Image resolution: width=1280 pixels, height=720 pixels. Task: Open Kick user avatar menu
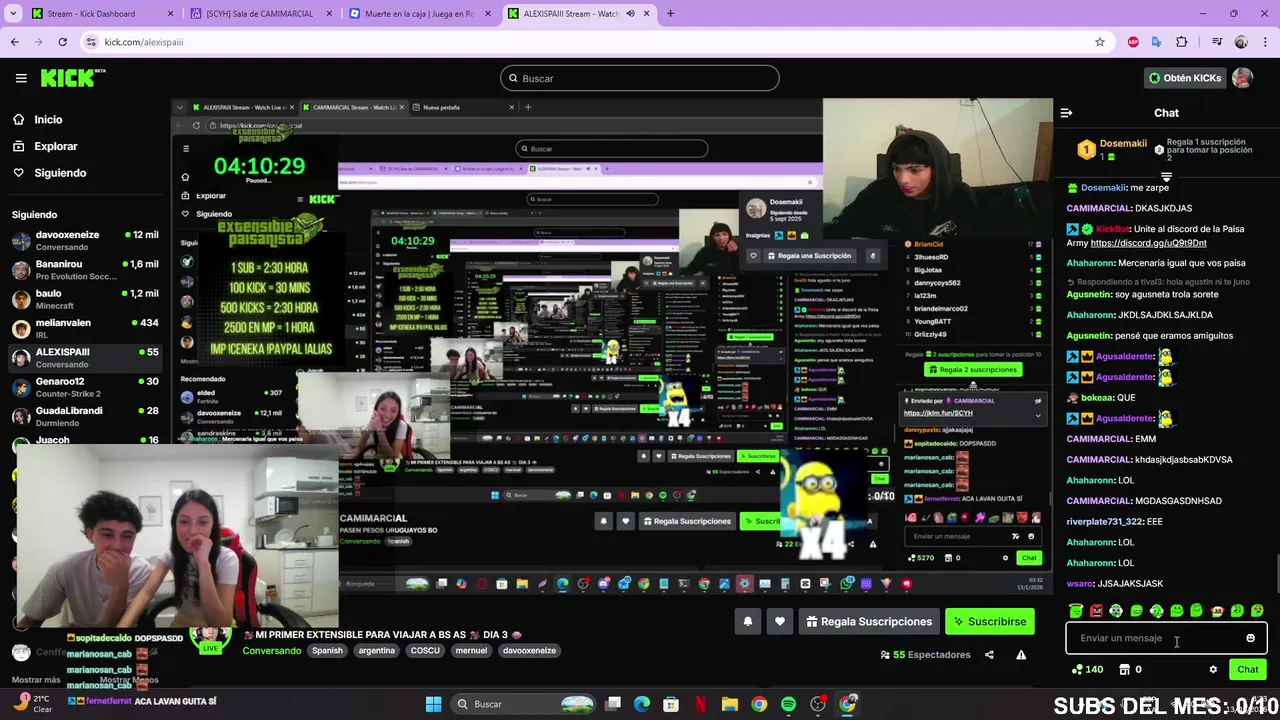click(1242, 78)
